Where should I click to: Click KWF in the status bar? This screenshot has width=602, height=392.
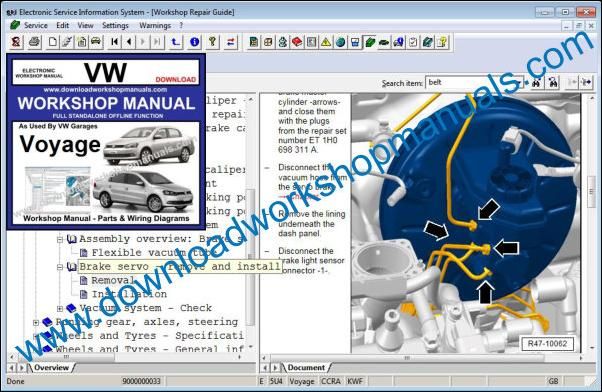click(355, 381)
